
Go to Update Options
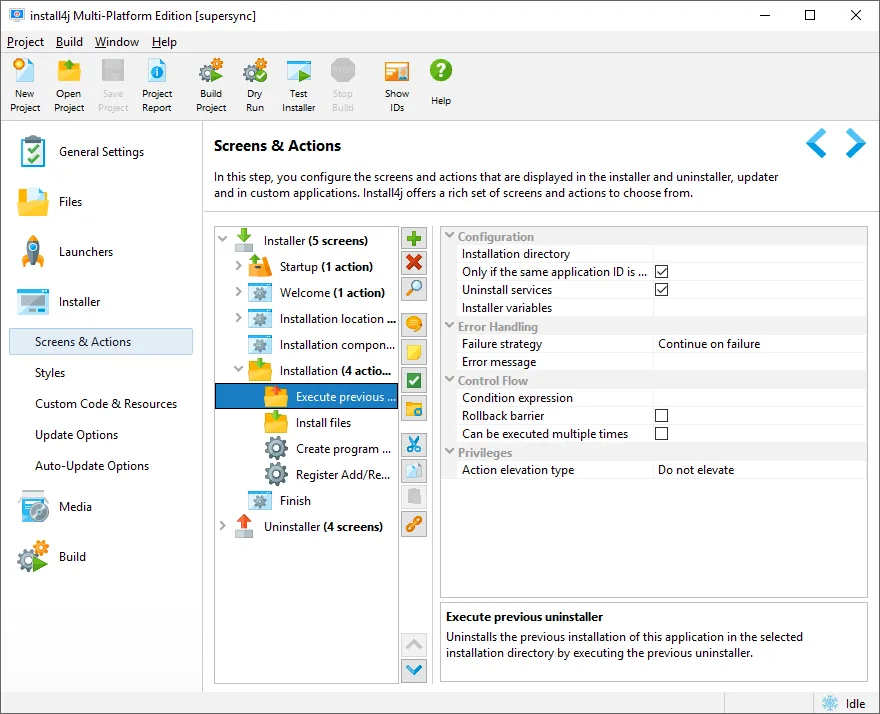(x=76, y=435)
